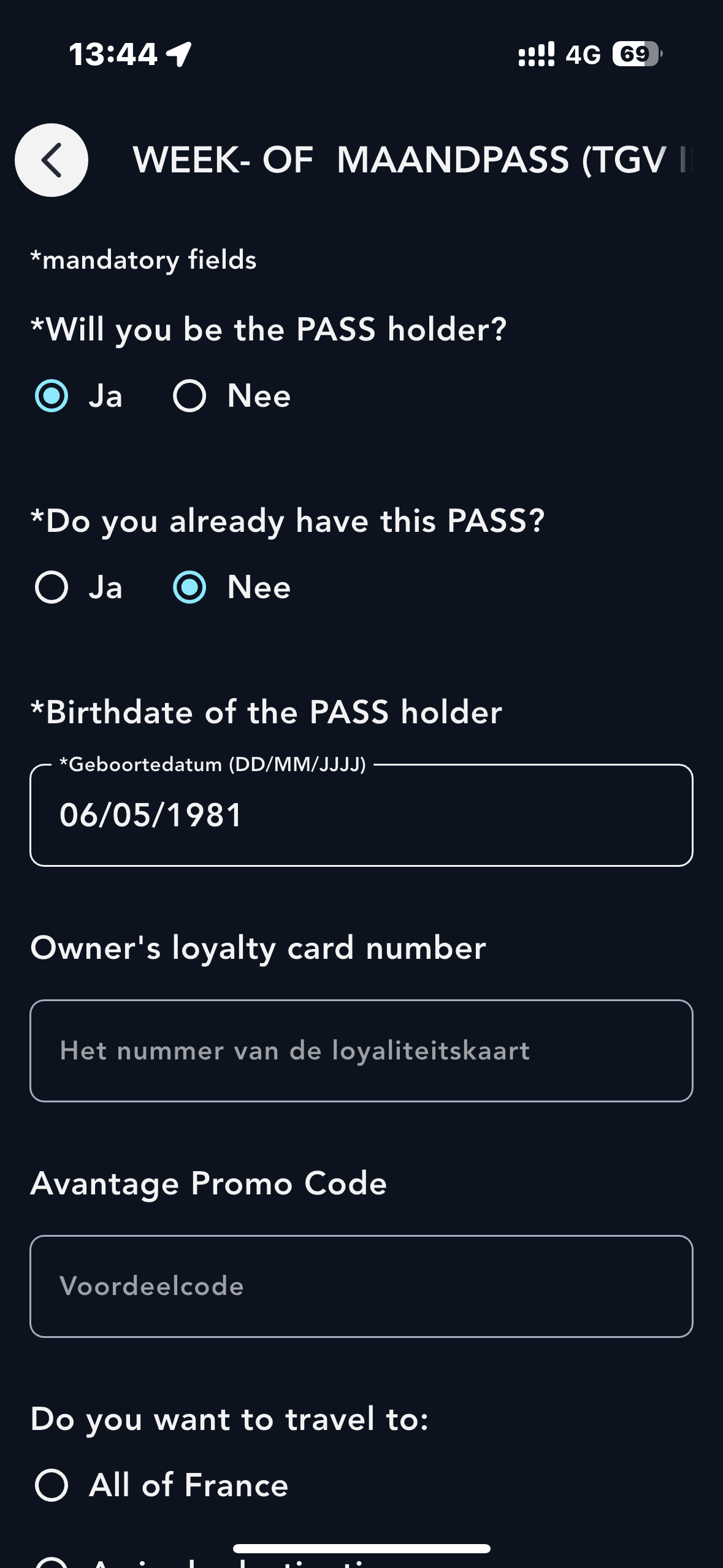The width and height of the screenshot is (723, 1568).
Task: Tap the 13:44 clock in status bar
Action: [113, 54]
